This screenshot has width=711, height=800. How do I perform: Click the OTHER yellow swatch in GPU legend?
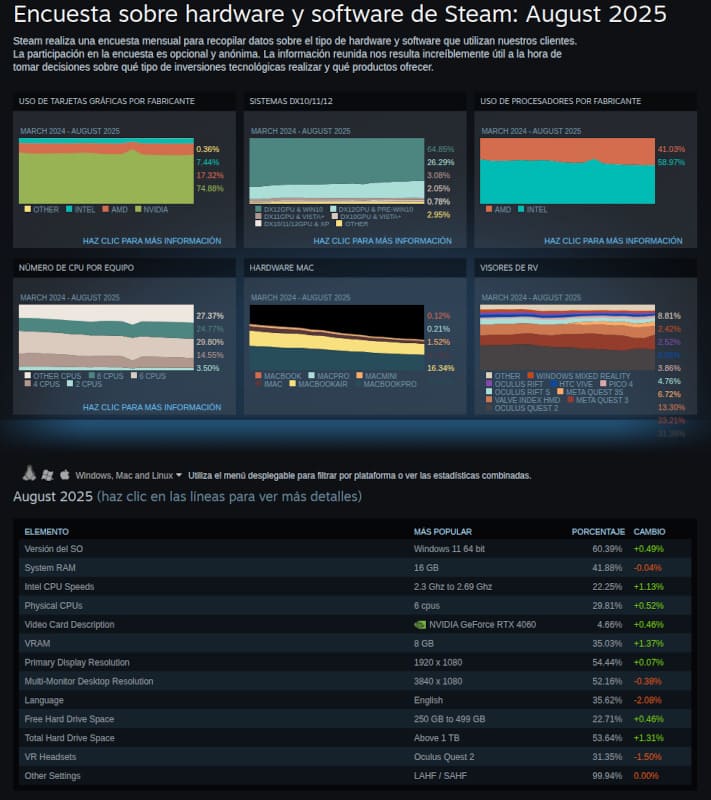click(x=28, y=209)
